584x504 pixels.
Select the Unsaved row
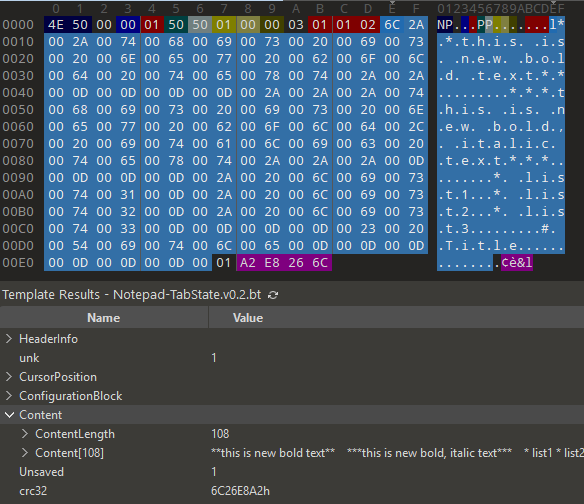click(292, 472)
